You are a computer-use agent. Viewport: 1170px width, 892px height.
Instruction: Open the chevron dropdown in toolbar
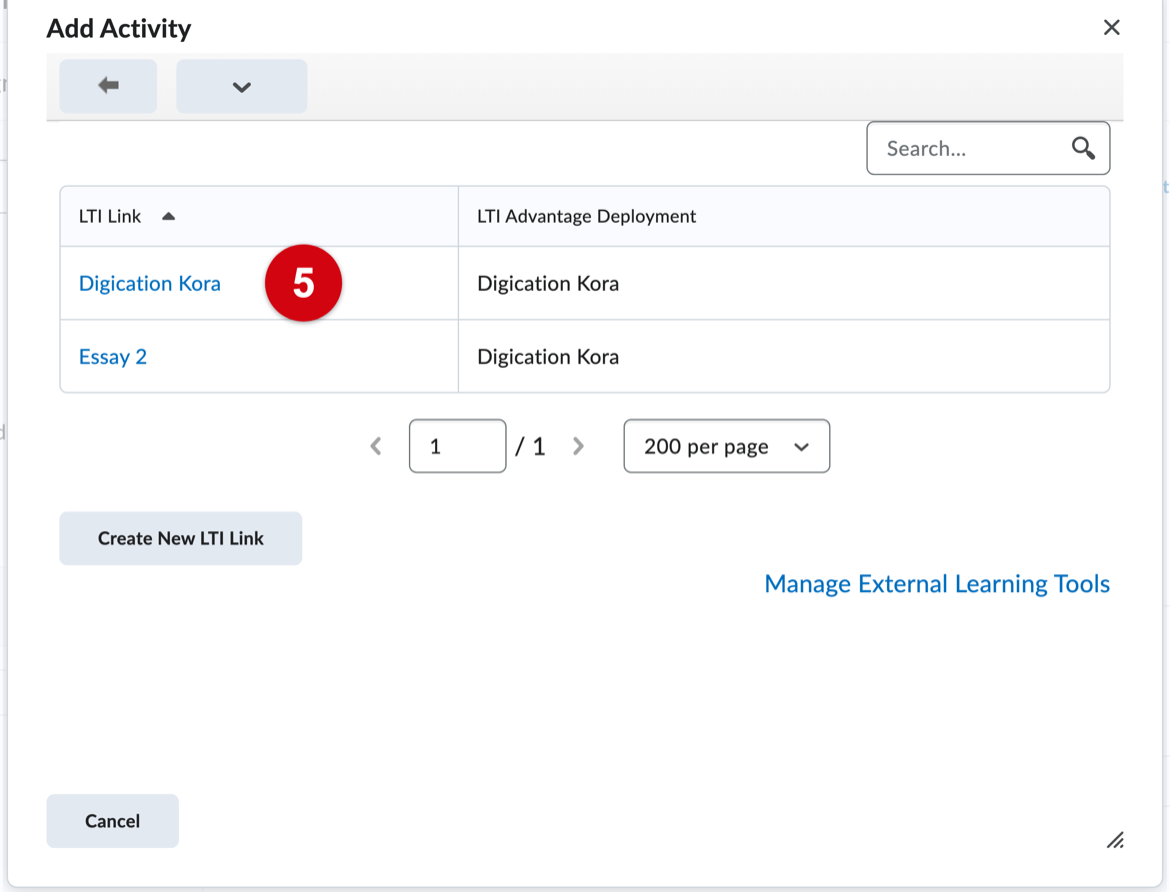click(242, 86)
